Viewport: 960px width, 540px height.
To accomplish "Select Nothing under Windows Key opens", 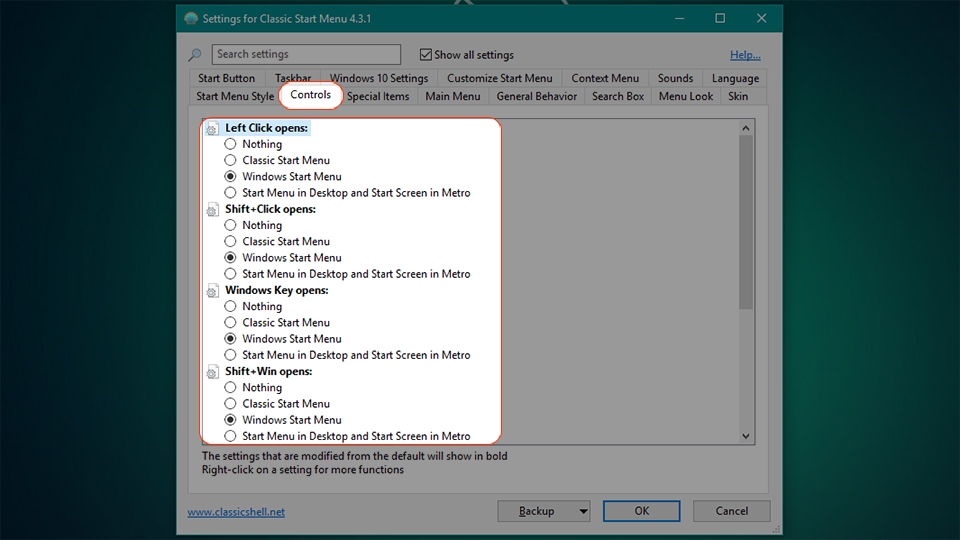I will 230,306.
